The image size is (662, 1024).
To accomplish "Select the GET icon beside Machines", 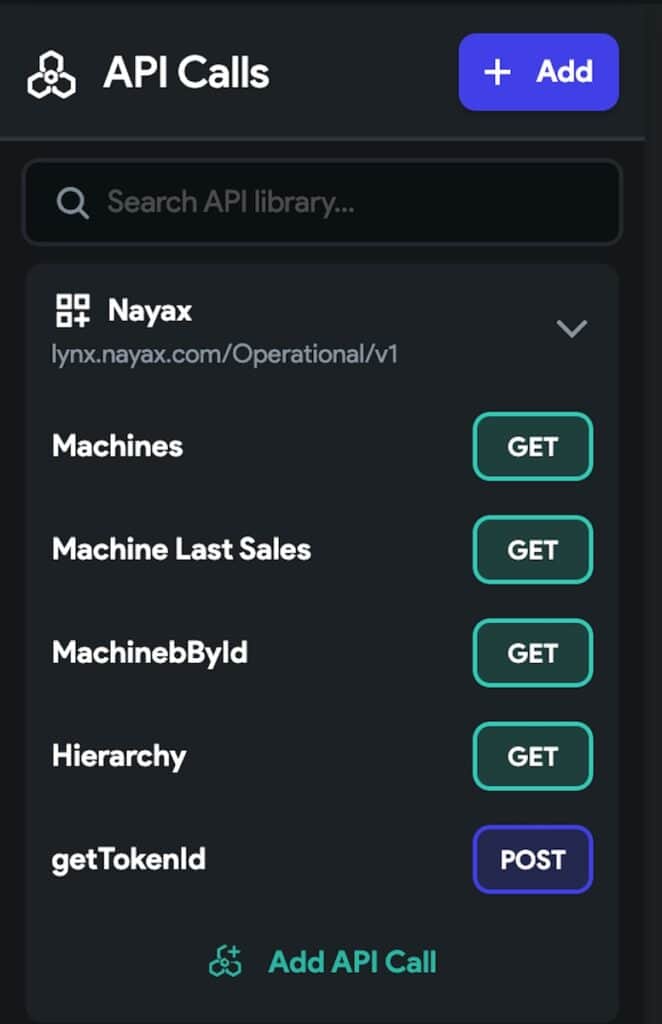I will [532, 447].
